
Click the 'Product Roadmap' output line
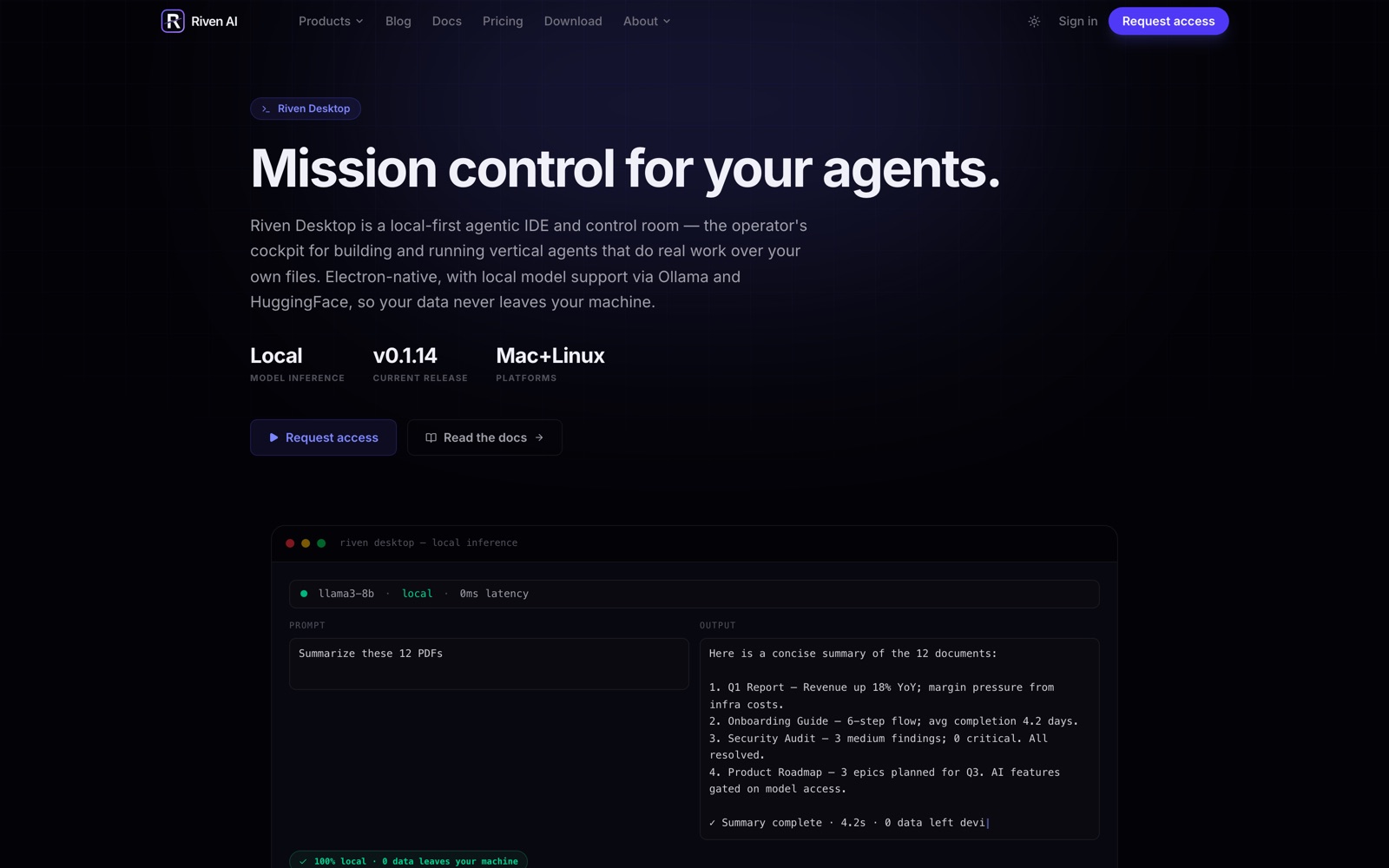(x=885, y=780)
